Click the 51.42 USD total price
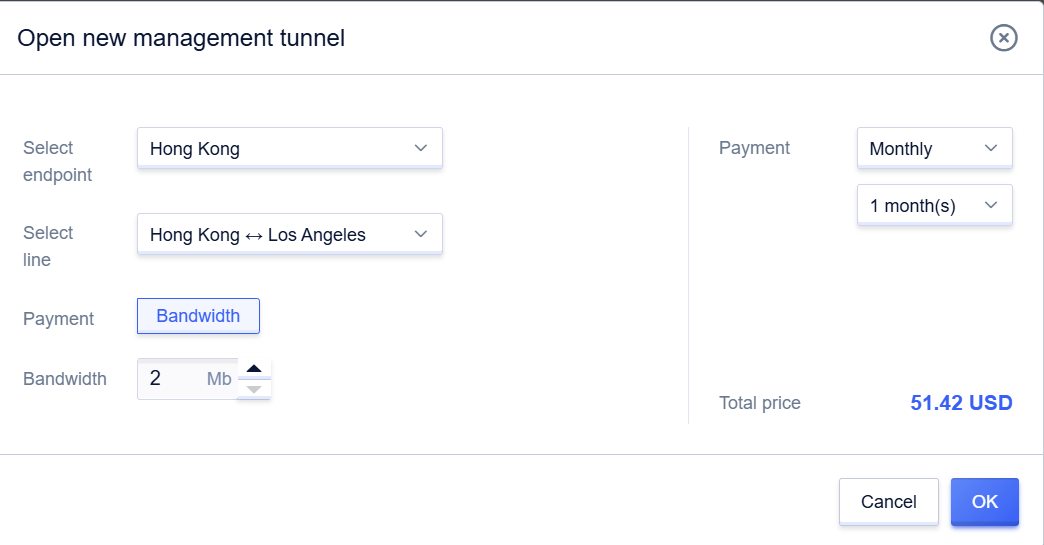Image resolution: width=1044 pixels, height=545 pixels. click(961, 403)
